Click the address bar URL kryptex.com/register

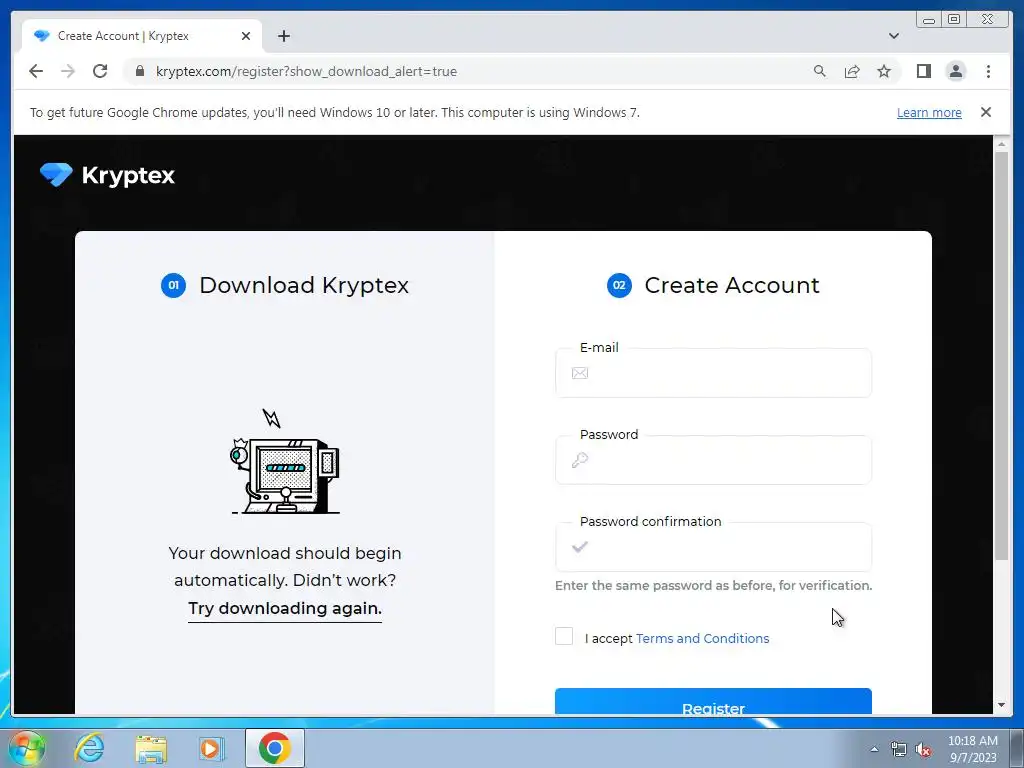[x=306, y=71]
